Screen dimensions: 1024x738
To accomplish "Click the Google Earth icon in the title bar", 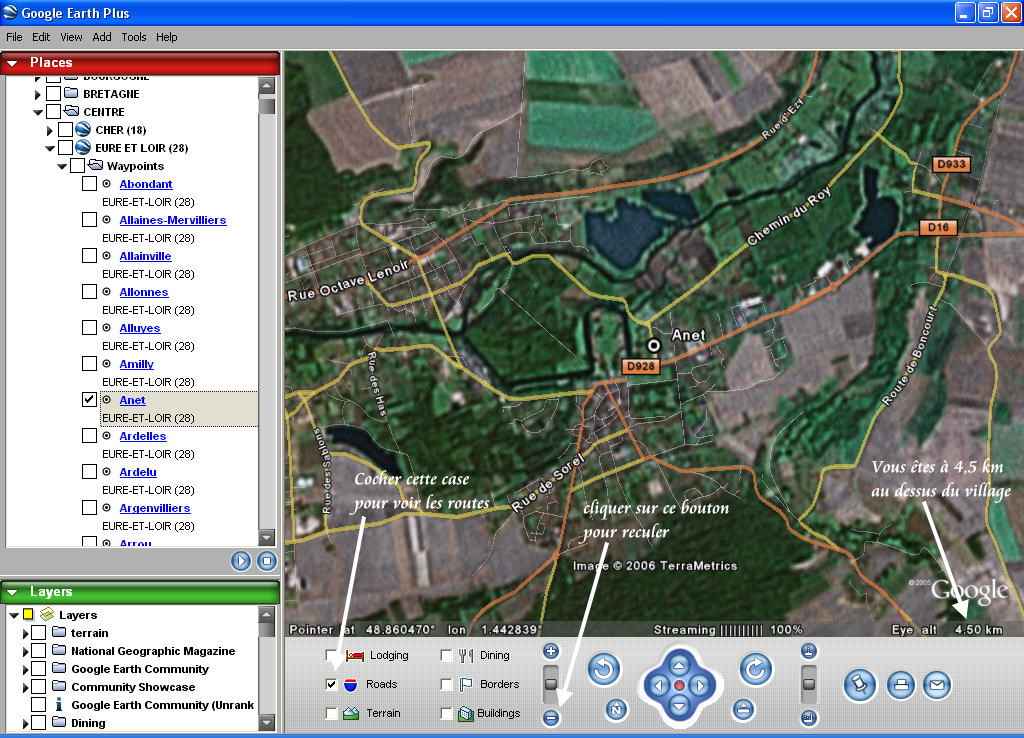I will 10,12.
